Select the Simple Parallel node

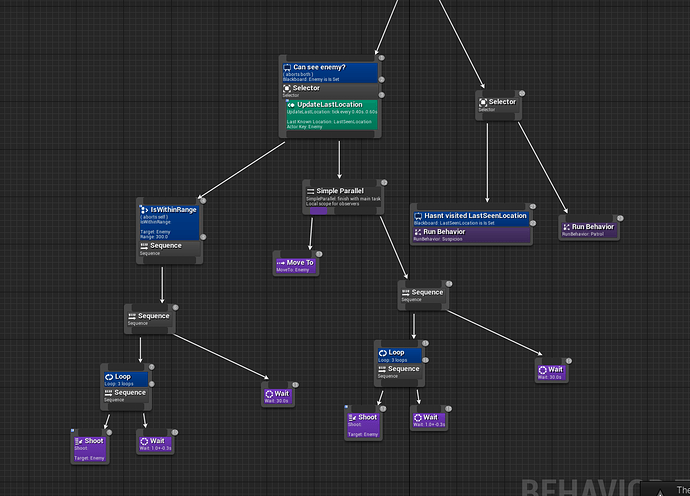tap(343, 197)
